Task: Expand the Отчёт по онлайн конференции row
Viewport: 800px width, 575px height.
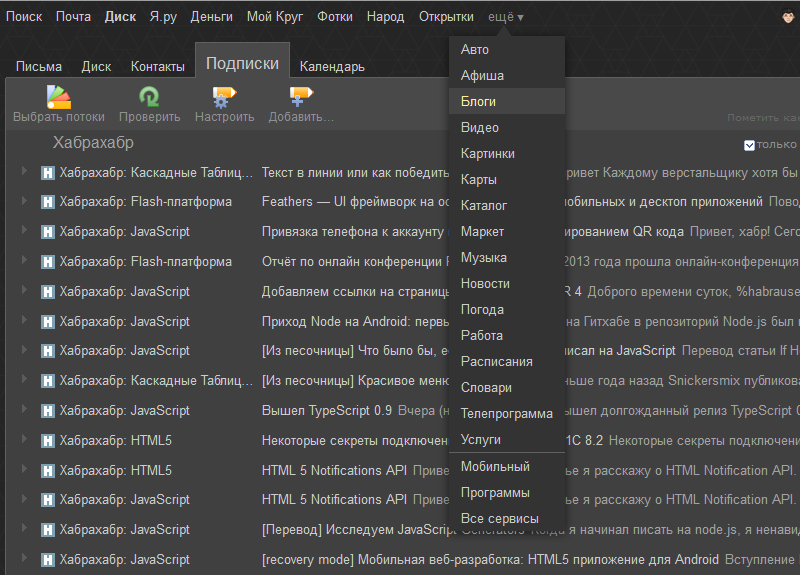Action: 24,260
